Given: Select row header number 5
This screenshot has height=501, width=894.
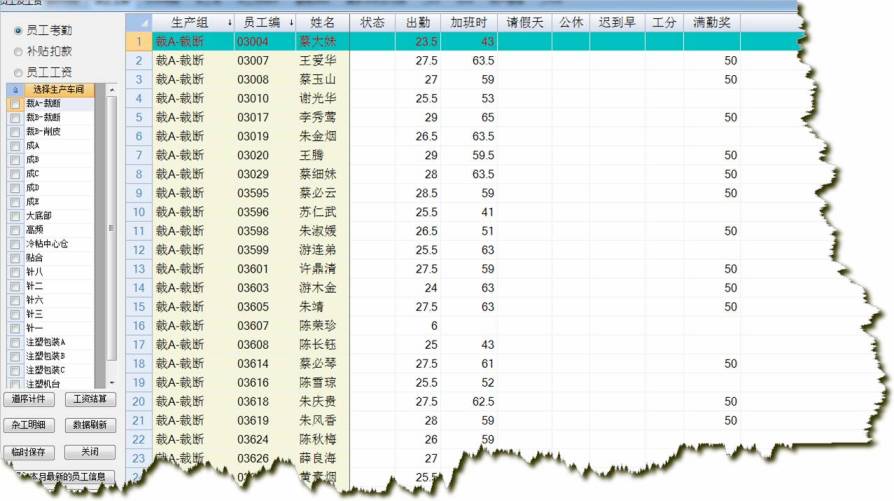Looking at the screenshot, I should [139, 117].
